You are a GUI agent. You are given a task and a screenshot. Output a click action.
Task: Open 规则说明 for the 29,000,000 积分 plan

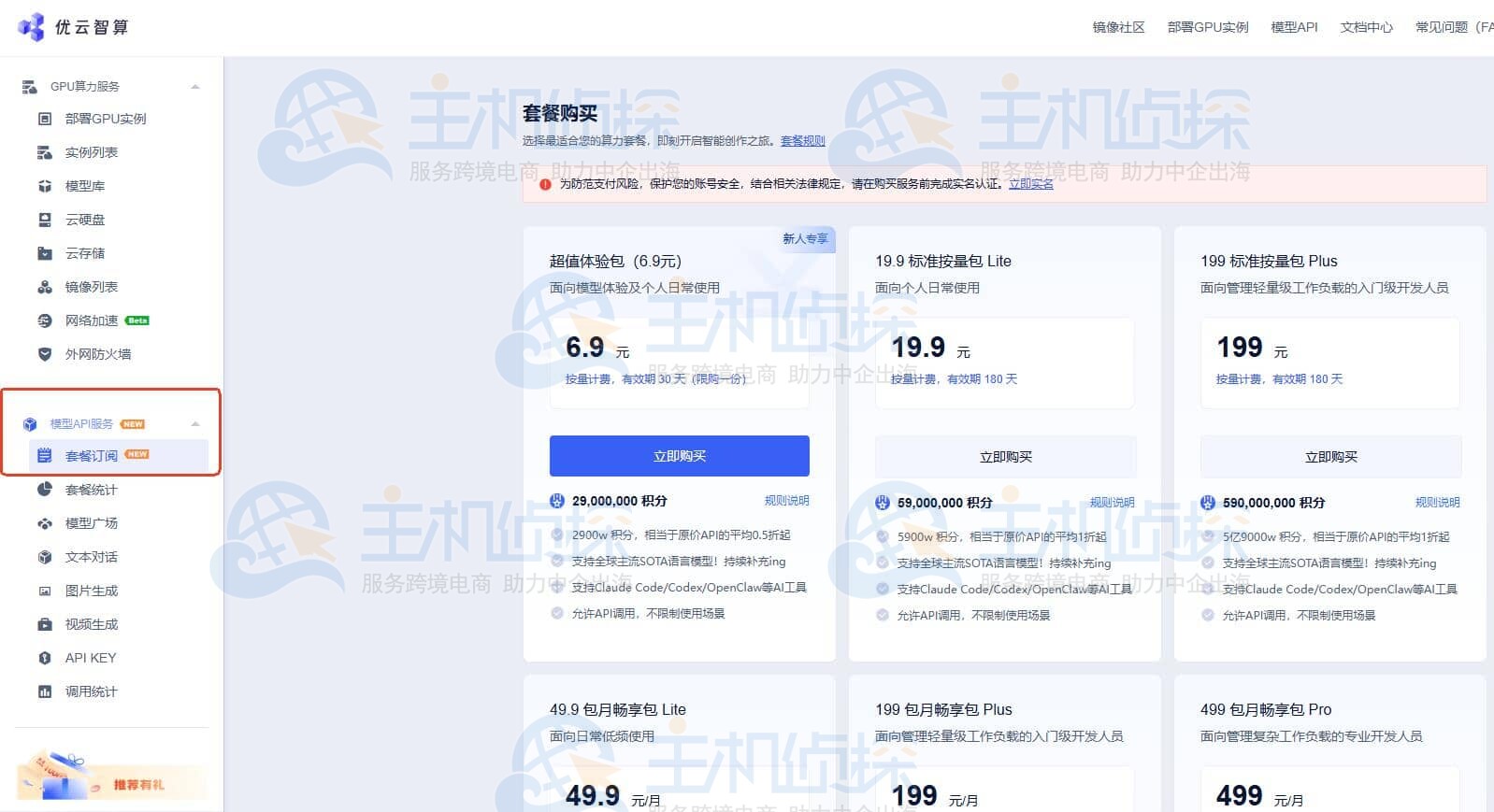point(787,501)
